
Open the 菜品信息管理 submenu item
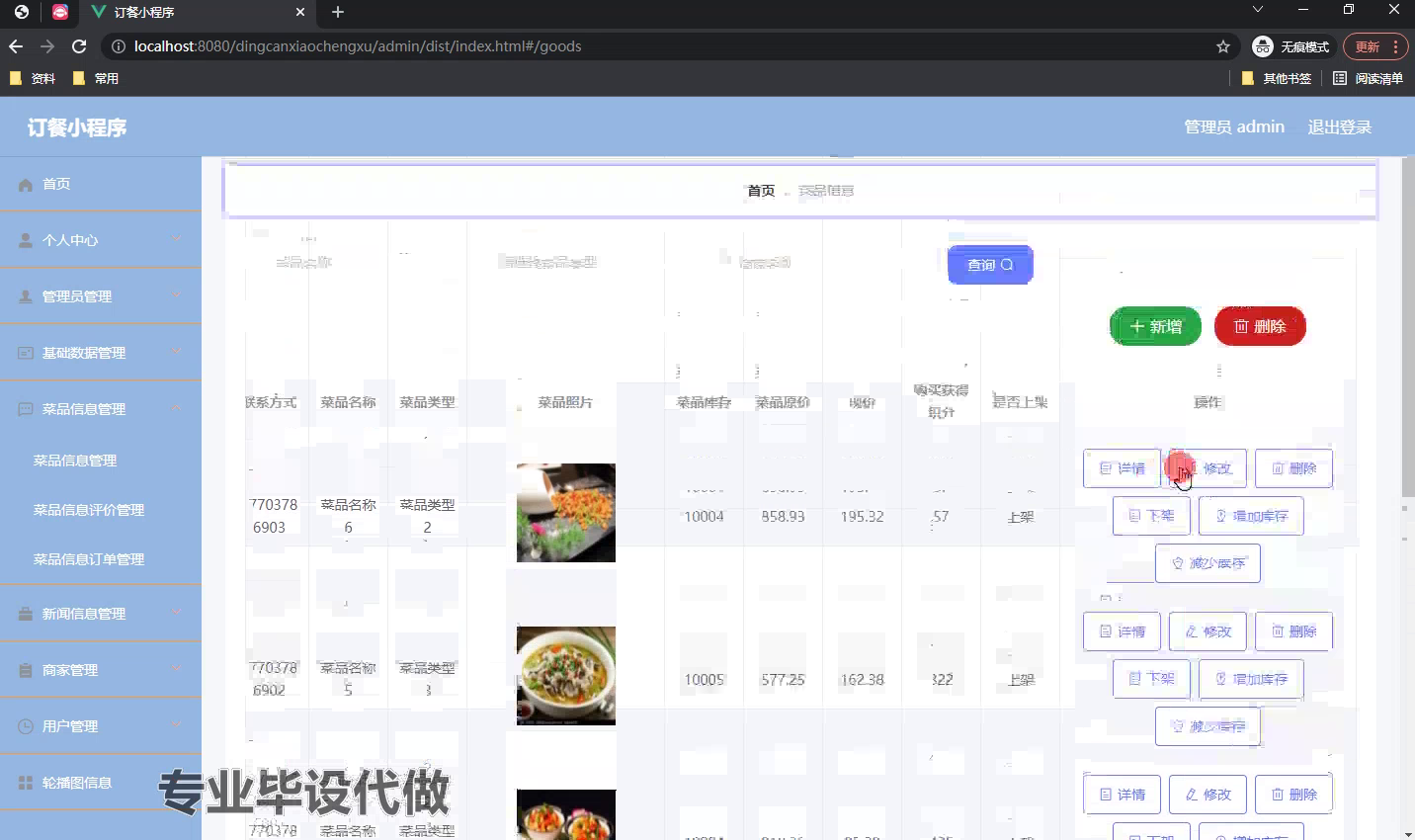[75, 461]
